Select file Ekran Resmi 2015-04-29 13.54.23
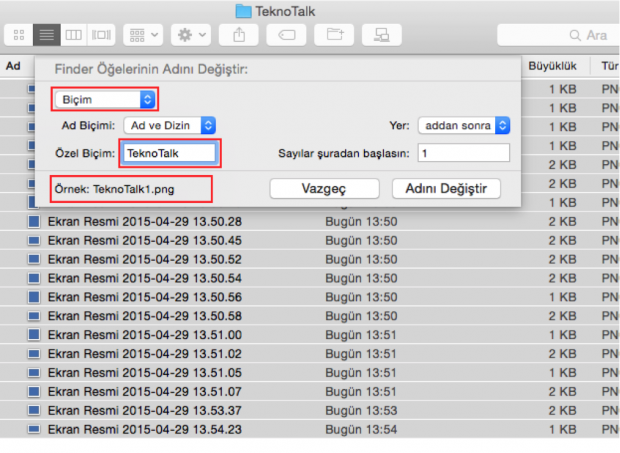This screenshot has height=453, width=620. [145, 430]
